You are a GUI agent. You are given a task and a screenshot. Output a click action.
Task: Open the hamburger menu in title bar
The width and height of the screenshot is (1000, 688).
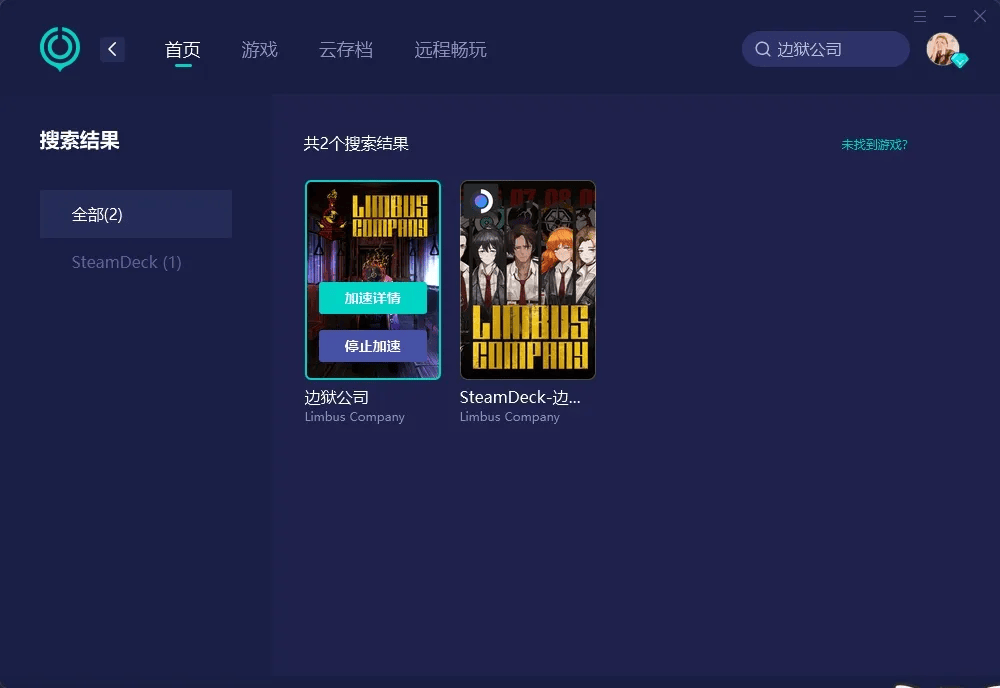[920, 16]
